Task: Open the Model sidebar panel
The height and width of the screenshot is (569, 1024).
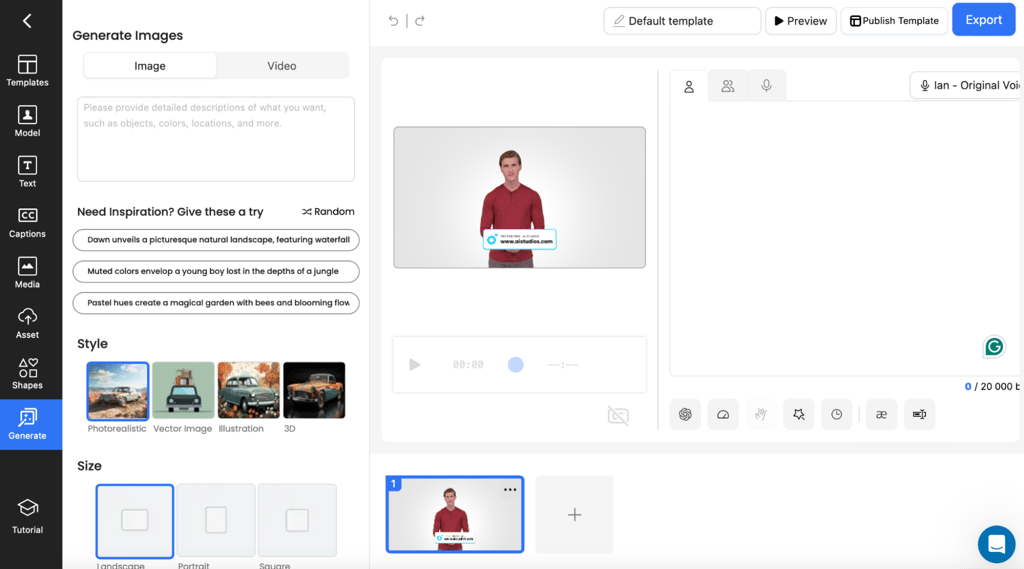Action: (27, 121)
